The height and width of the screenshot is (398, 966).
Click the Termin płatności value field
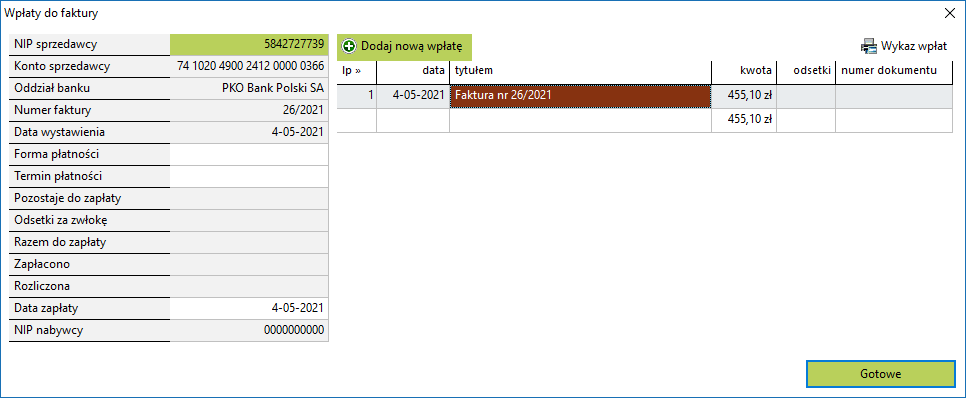click(x=249, y=176)
